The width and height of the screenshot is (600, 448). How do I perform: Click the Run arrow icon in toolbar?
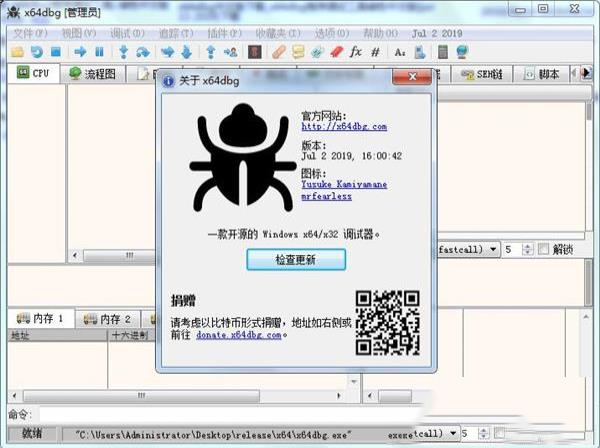click(80, 52)
